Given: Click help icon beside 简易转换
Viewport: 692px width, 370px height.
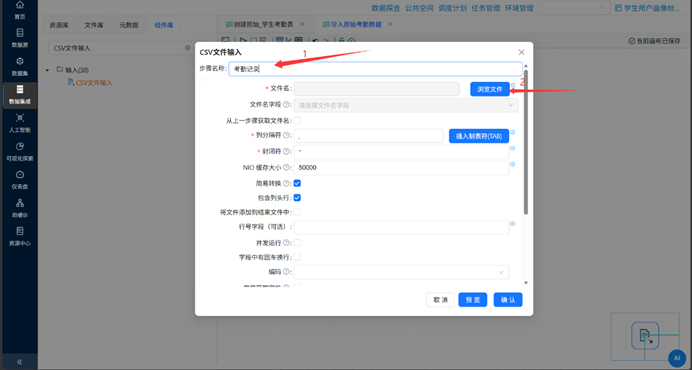Looking at the screenshot, I should click(x=286, y=183).
